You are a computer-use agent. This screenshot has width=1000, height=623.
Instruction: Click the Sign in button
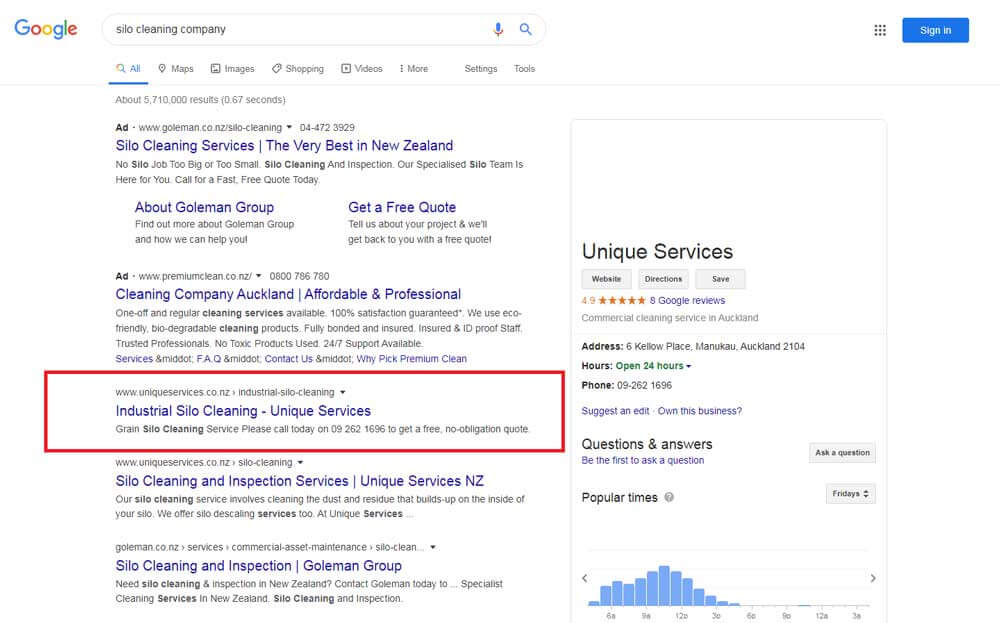(935, 30)
